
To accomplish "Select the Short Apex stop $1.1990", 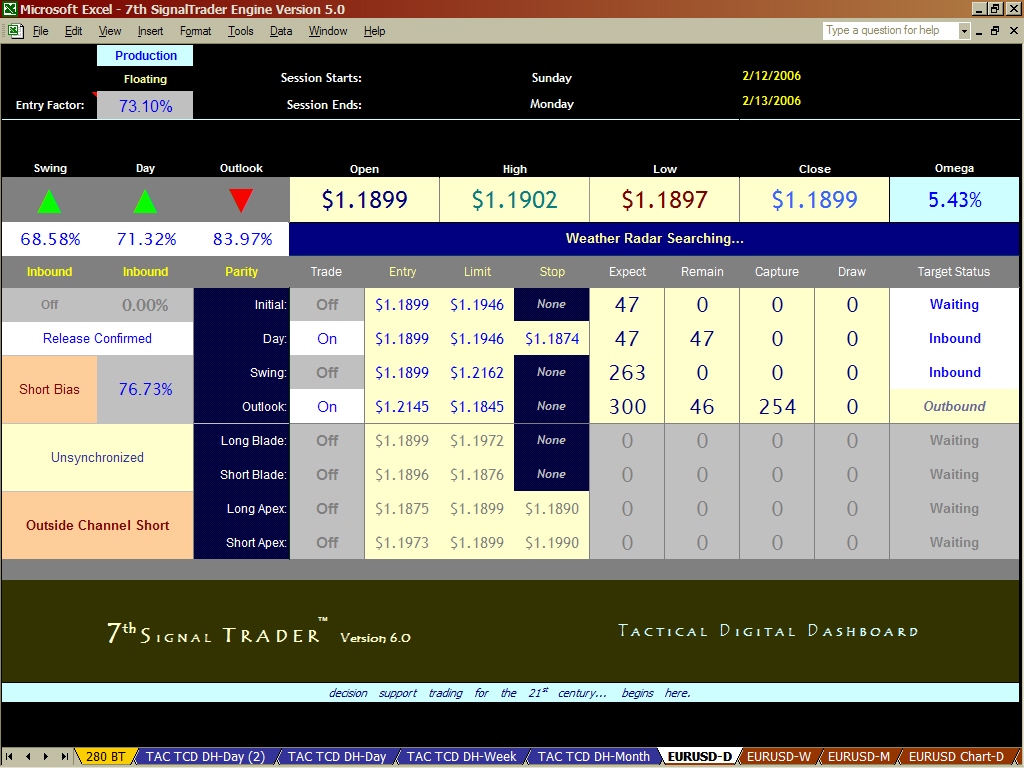I will point(552,542).
